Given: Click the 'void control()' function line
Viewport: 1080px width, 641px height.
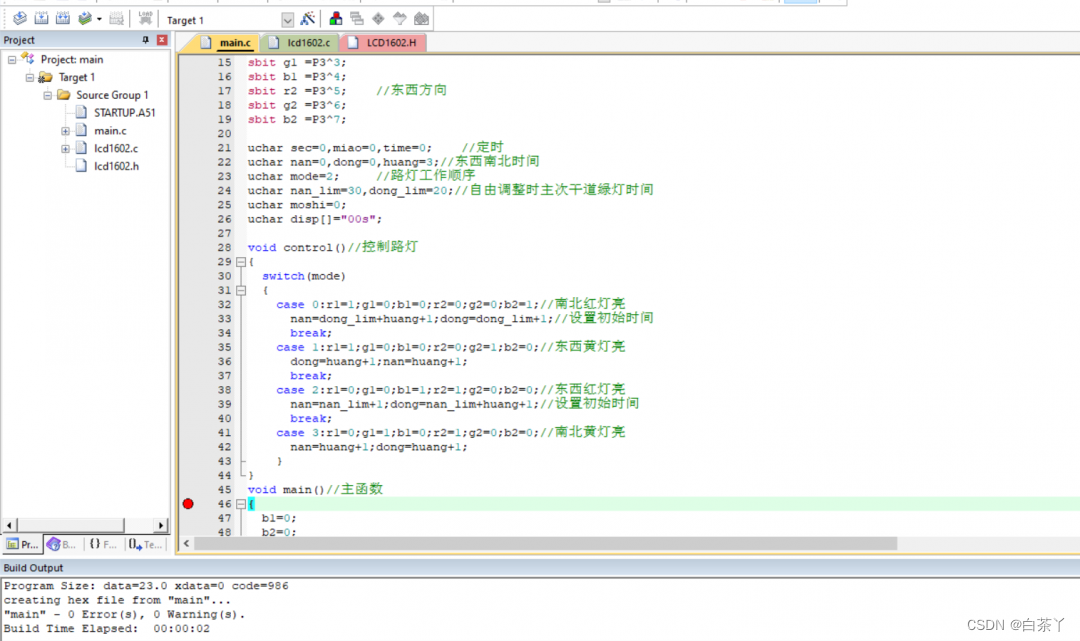Looking at the screenshot, I should coord(333,247).
